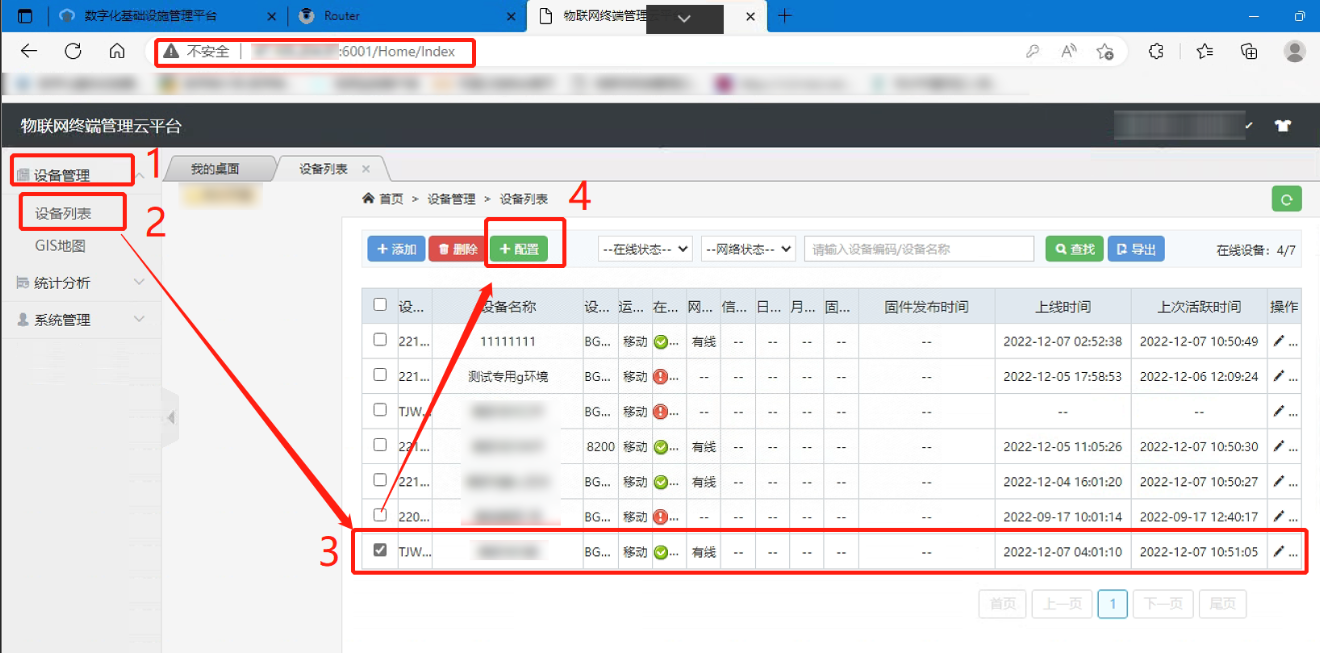
Task: Click the green refresh icon at top right
Action: pyautogui.click(x=1286, y=199)
